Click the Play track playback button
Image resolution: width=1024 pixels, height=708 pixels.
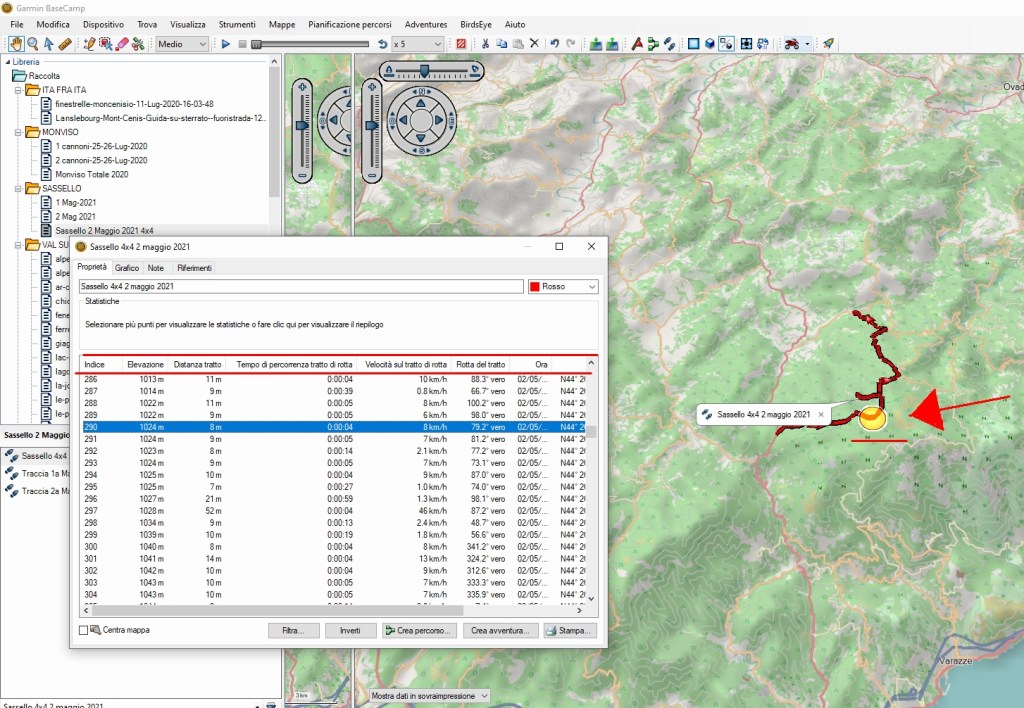point(226,44)
